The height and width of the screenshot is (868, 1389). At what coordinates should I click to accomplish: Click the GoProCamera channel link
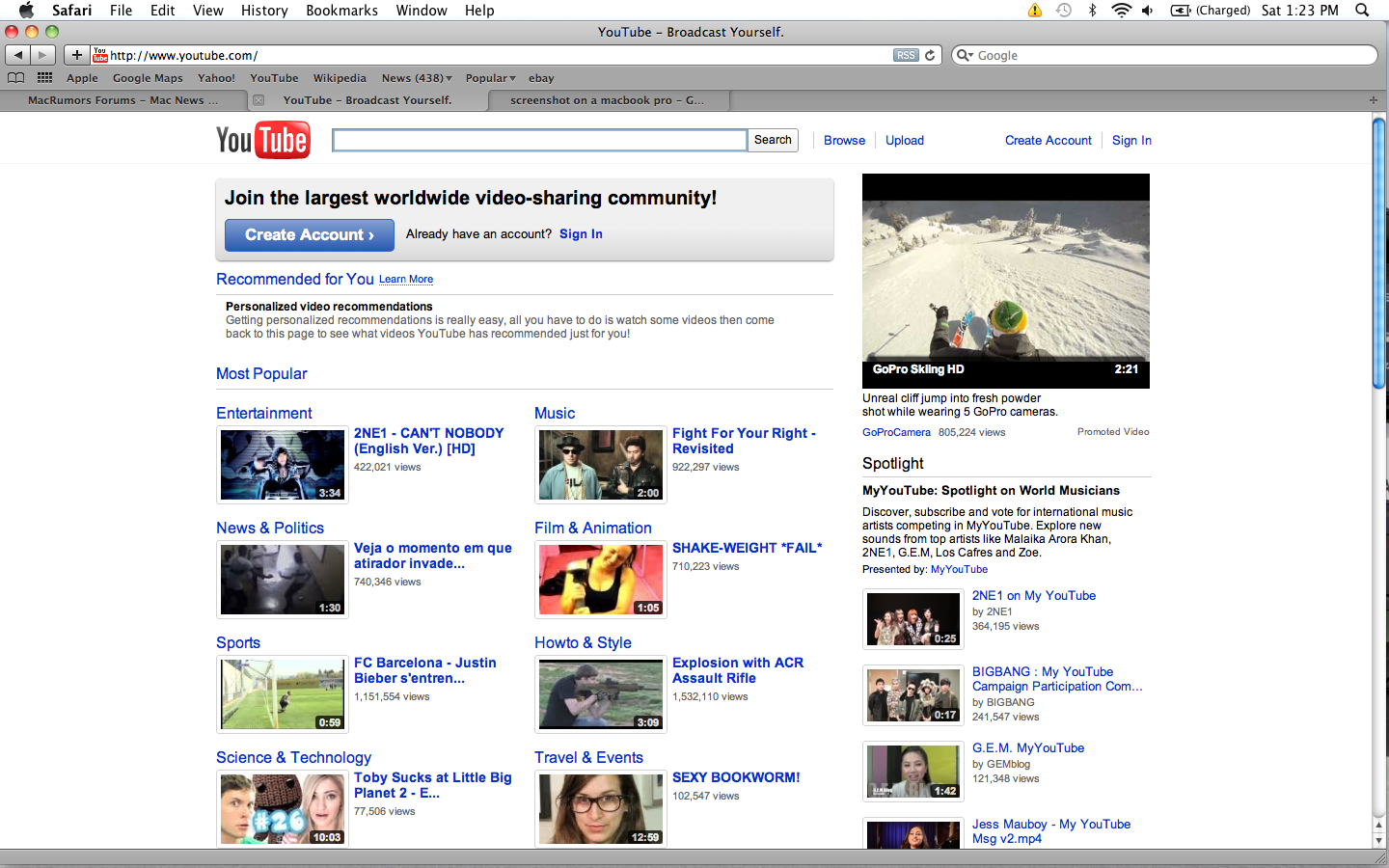[x=896, y=432]
